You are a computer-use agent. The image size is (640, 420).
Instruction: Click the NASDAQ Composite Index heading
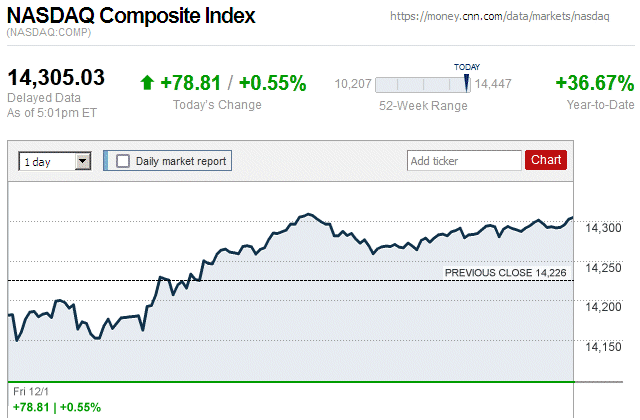[x=131, y=16]
